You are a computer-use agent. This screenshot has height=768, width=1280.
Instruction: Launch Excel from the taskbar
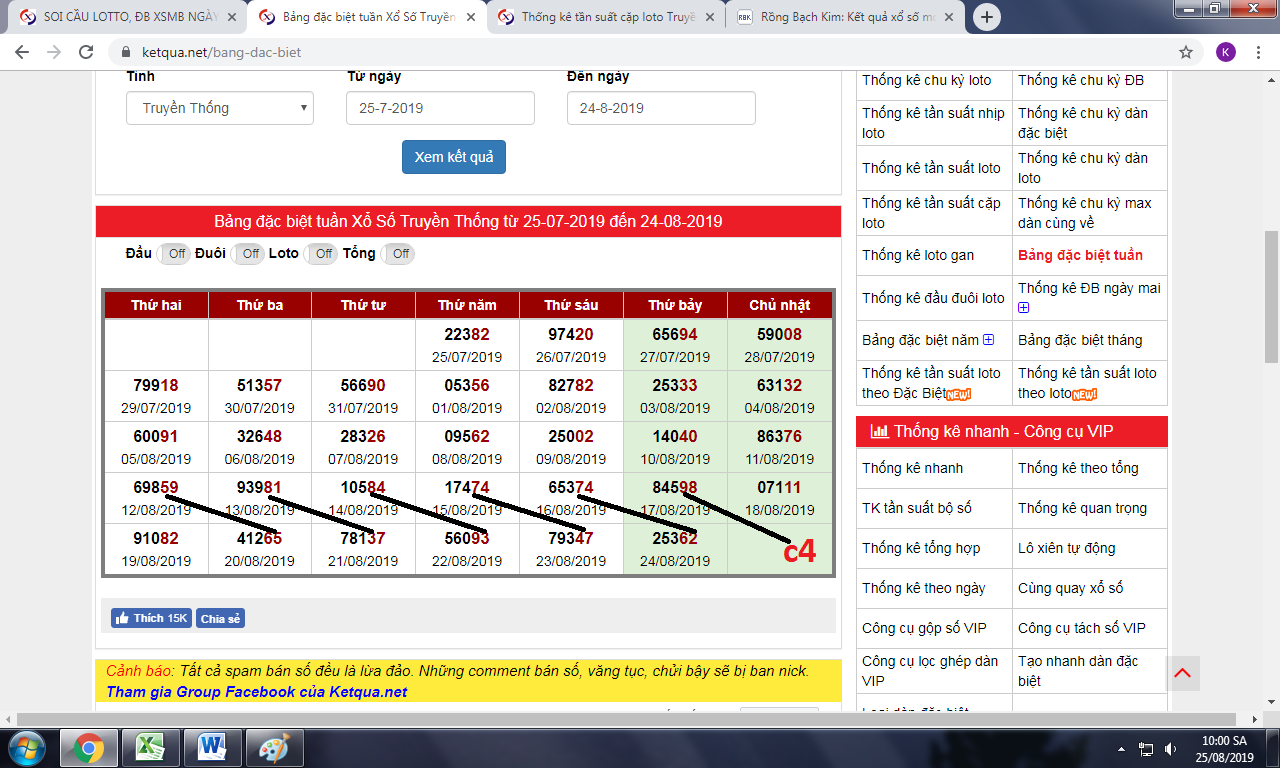coord(150,747)
